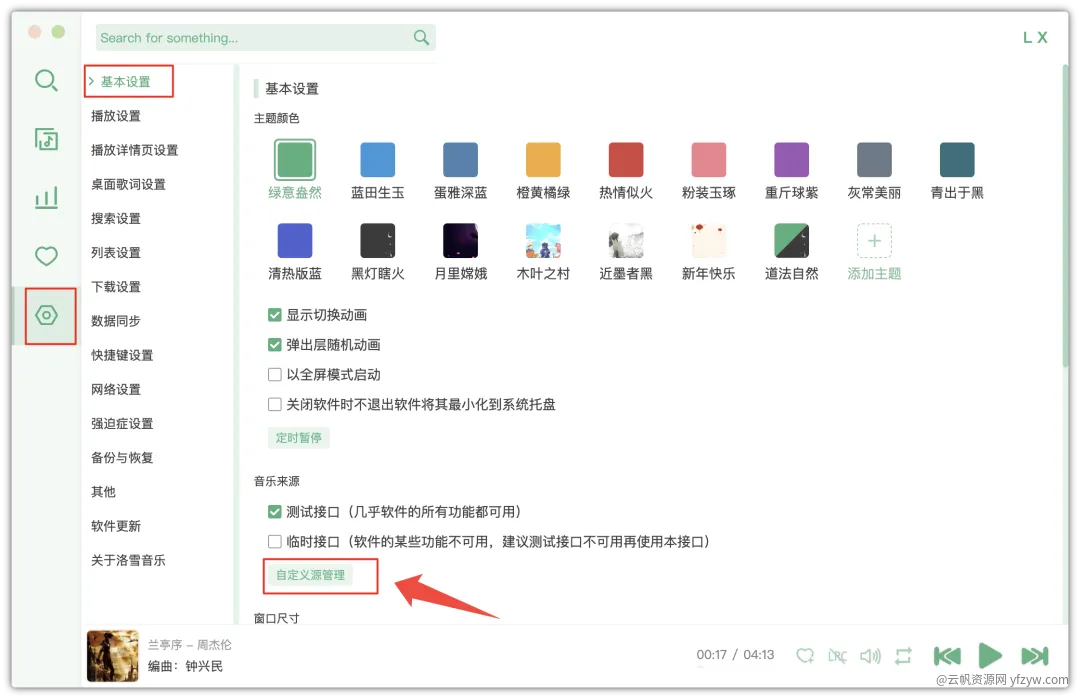Click the Search for something input field
1080x699 pixels.
click(x=255, y=38)
